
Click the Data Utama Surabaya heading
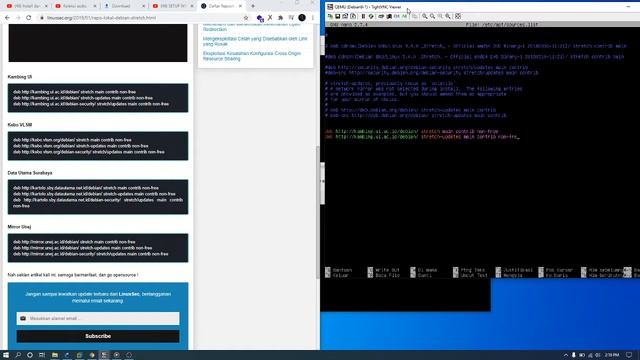(x=30, y=173)
